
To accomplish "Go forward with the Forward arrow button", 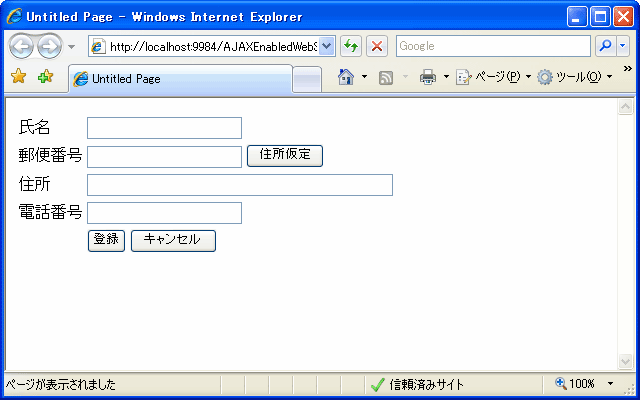I will coord(50,47).
